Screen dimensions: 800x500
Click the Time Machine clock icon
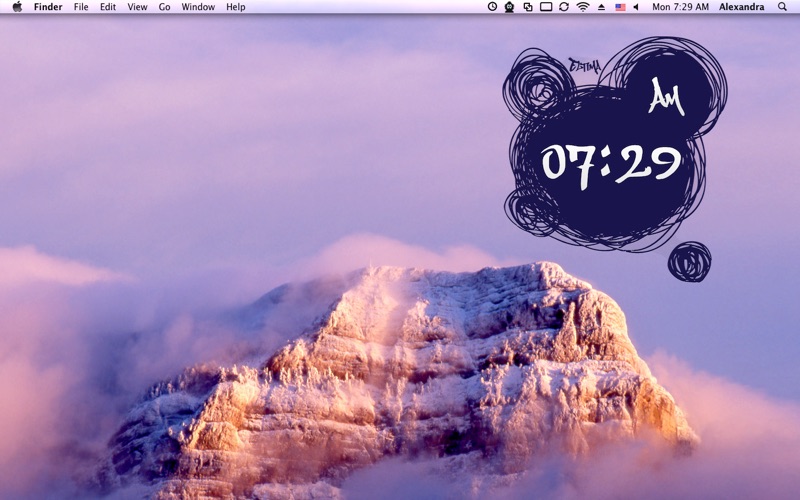[x=492, y=7]
